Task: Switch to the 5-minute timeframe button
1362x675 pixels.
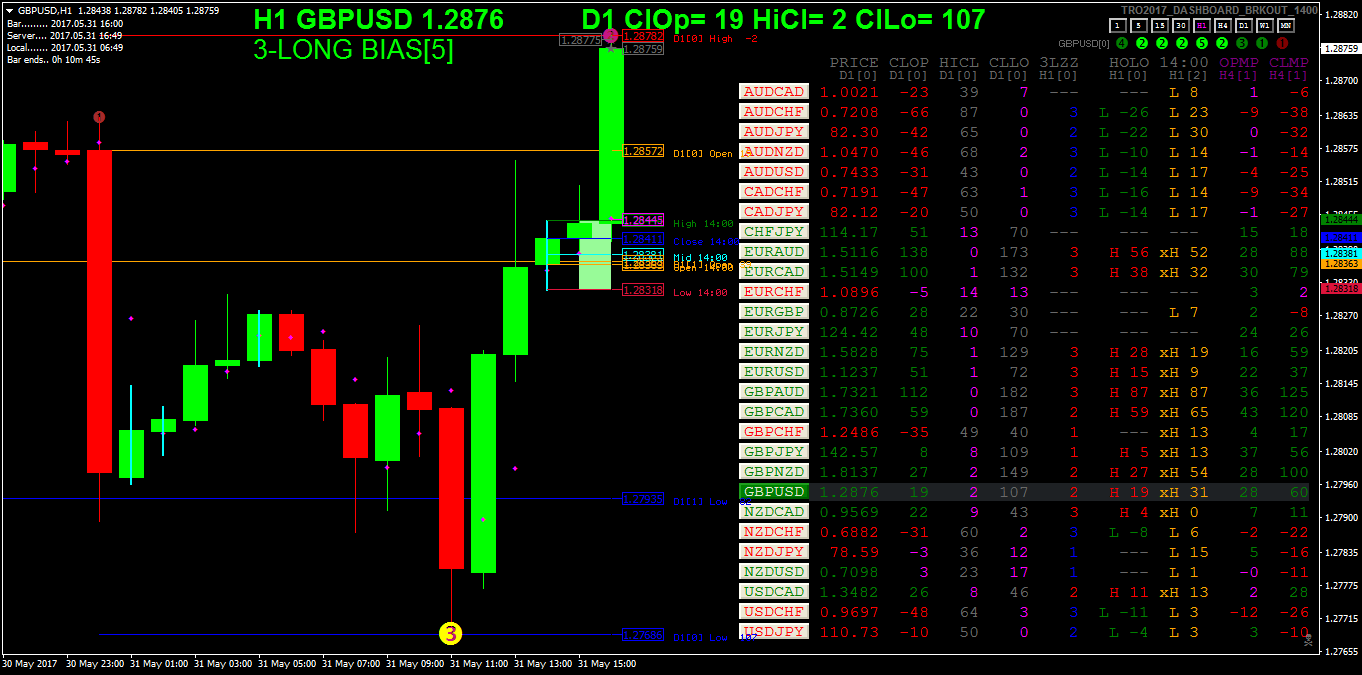Action: pyautogui.click(x=1138, y=25)
